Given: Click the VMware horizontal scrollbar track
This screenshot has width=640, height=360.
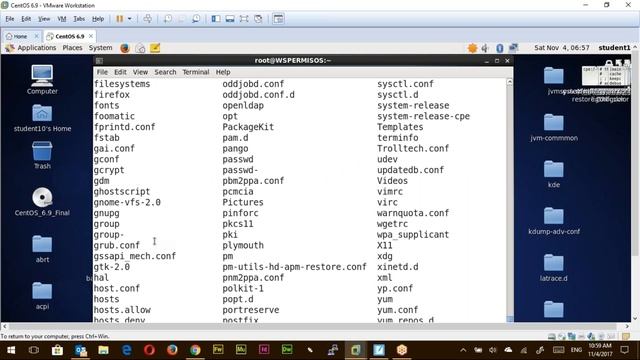Looking at the screenshot, I should (313, 326).
